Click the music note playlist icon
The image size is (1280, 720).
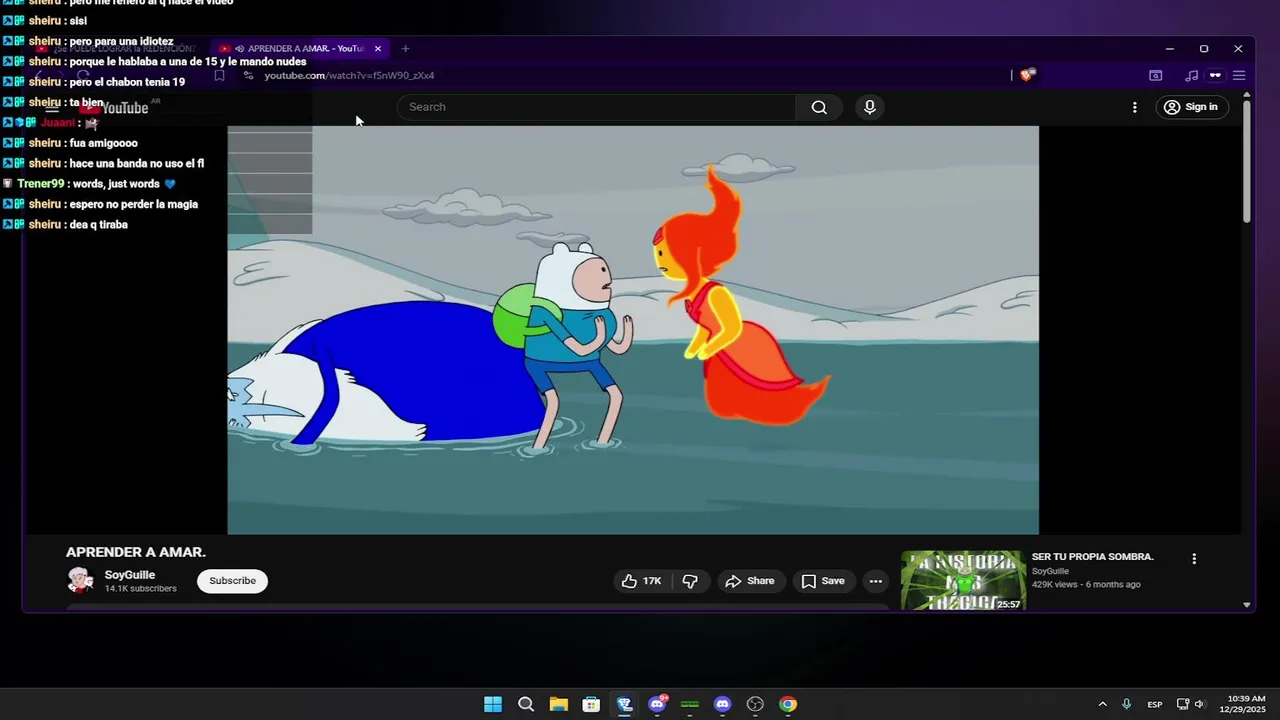pos(1191,75)
